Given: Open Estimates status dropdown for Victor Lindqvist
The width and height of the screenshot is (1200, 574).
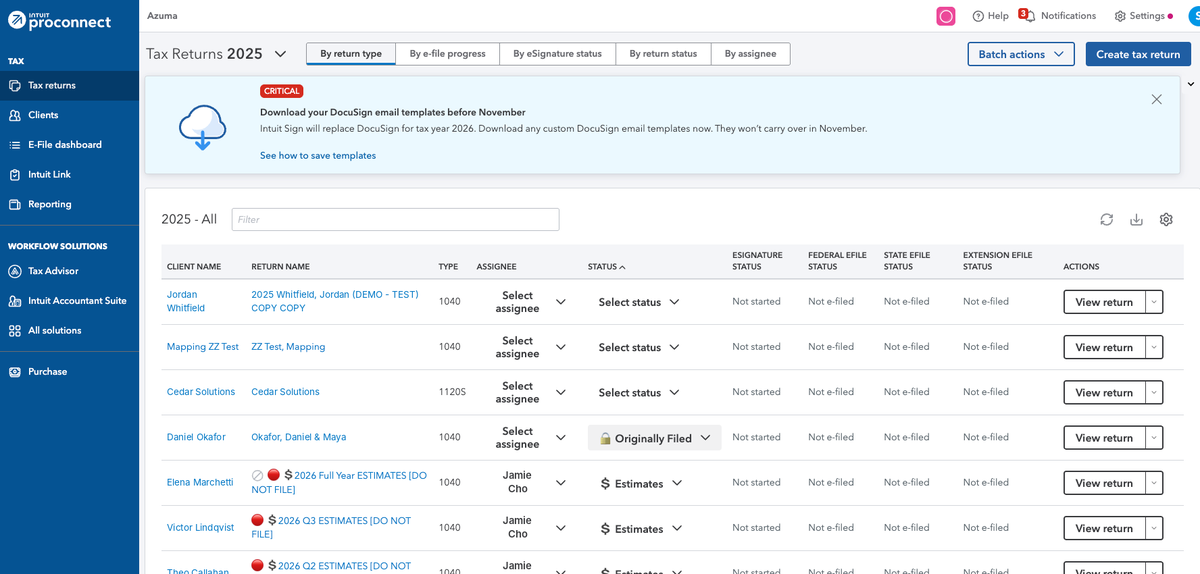Looking at the screenshot, I should [641, 529].
